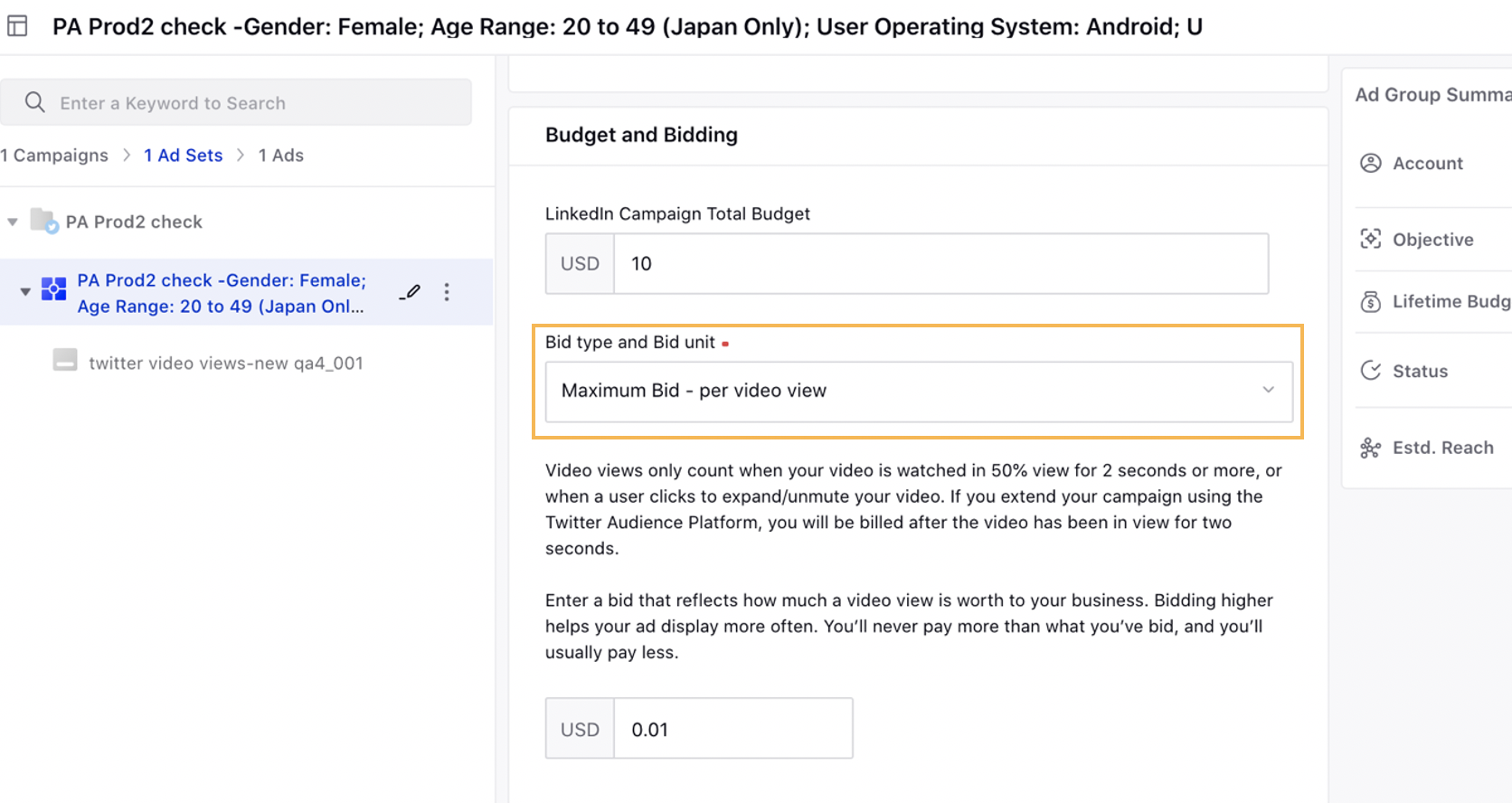Select the twitter video views-new qa4_001 ad
The width and height of the screenshot is (1512, 803).
[x=226, y=363]
